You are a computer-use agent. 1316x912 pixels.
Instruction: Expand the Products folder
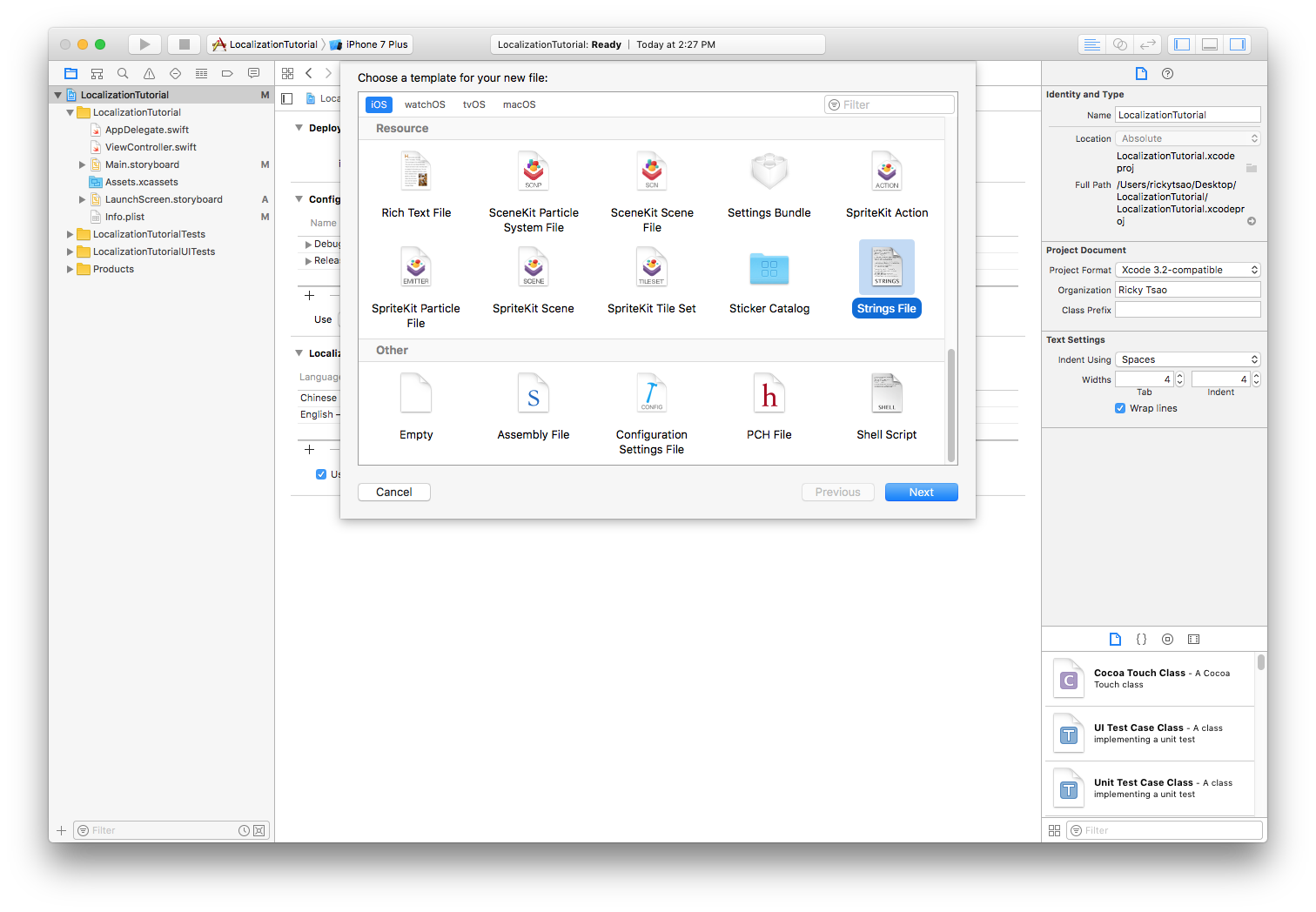click(70, 269)
